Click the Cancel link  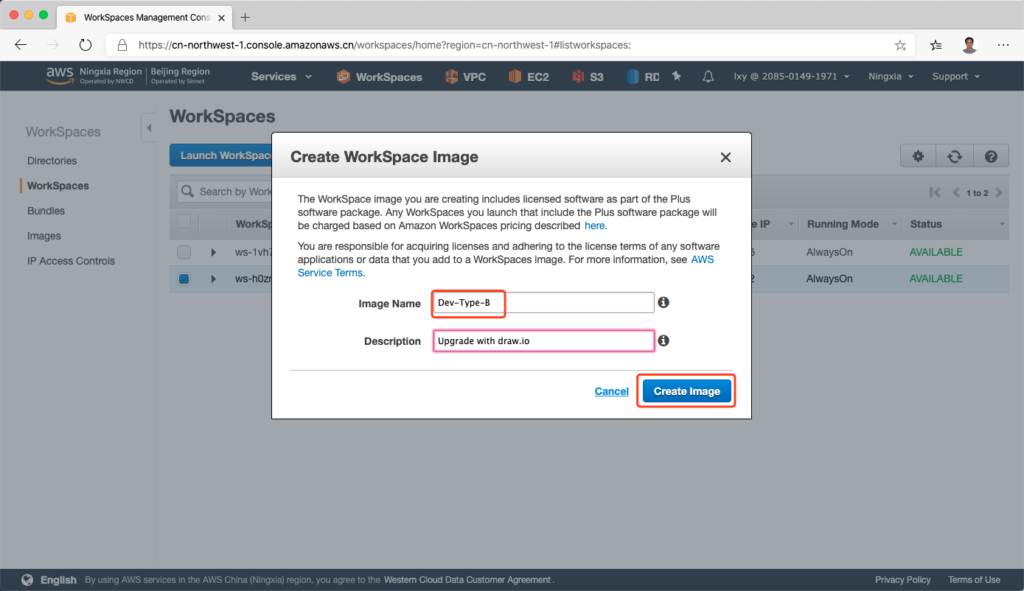[x=611, y=391]
